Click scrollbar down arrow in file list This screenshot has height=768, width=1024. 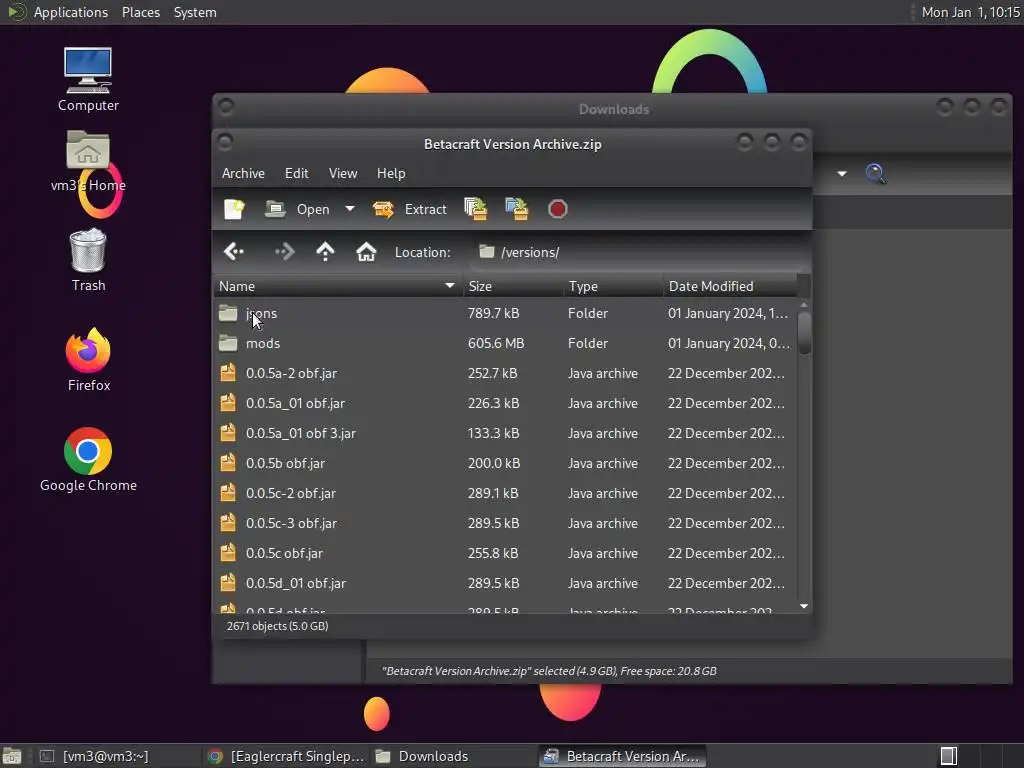(x=804, y=607)
